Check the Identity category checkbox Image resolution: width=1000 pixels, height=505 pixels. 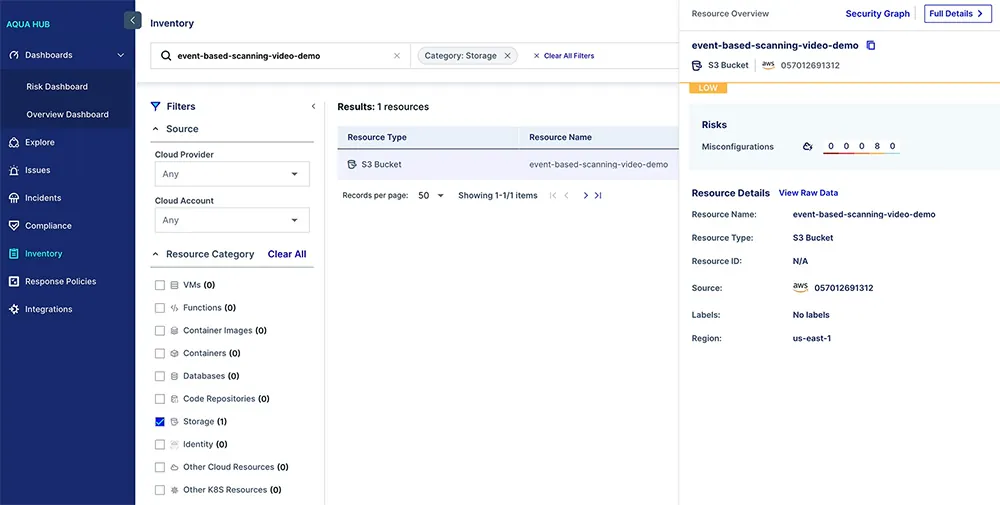(160, 444)
